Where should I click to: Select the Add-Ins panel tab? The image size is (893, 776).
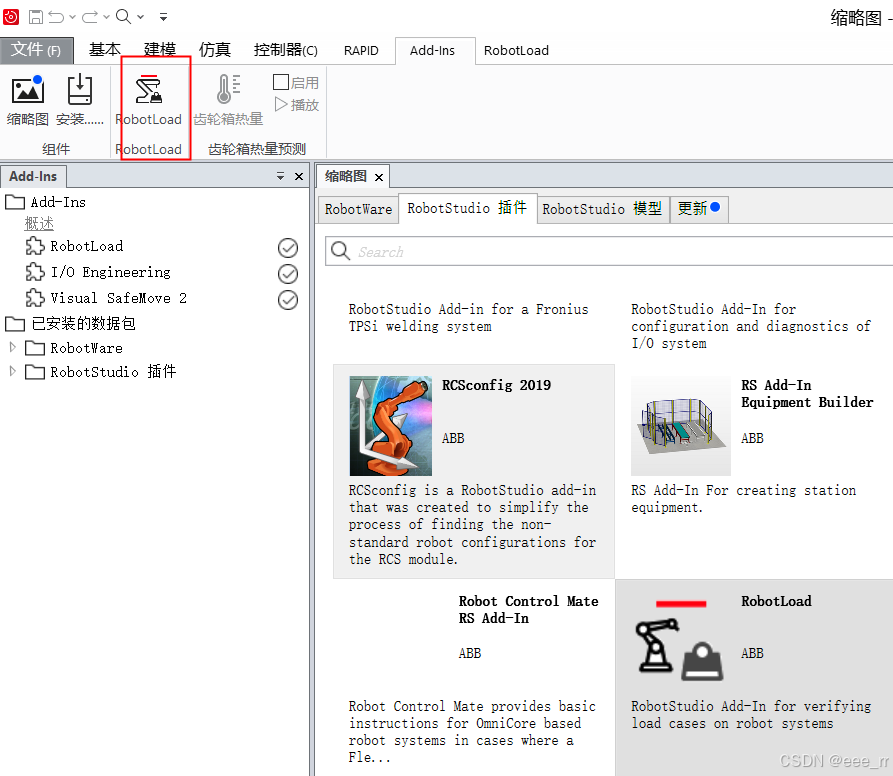[33, 176]
